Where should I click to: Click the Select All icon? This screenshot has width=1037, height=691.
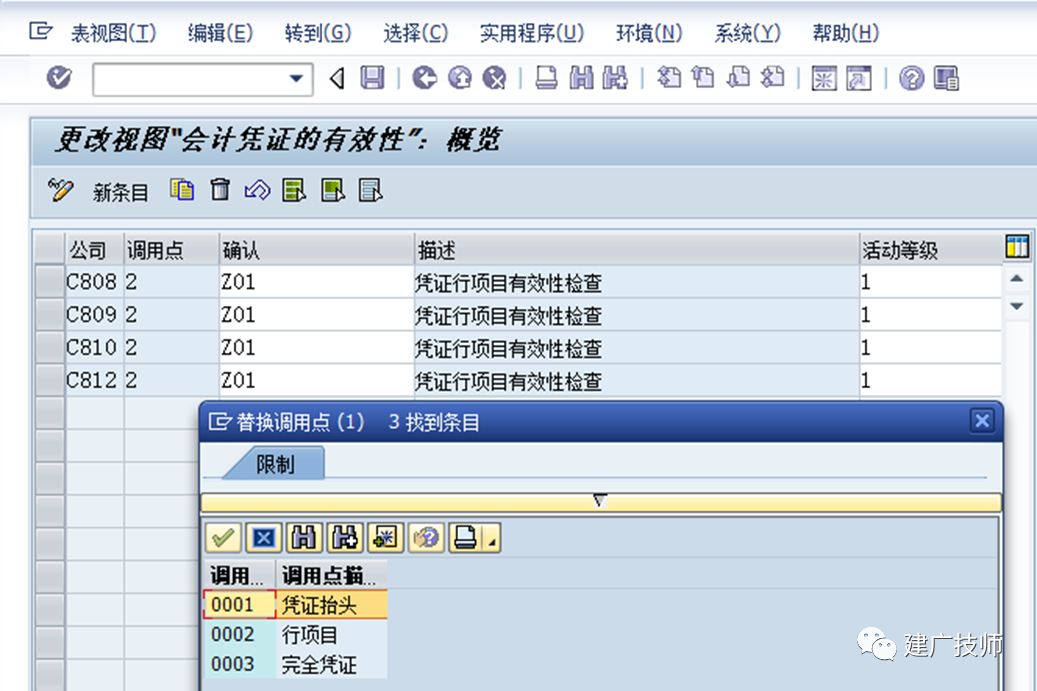[x=294, y=190]
